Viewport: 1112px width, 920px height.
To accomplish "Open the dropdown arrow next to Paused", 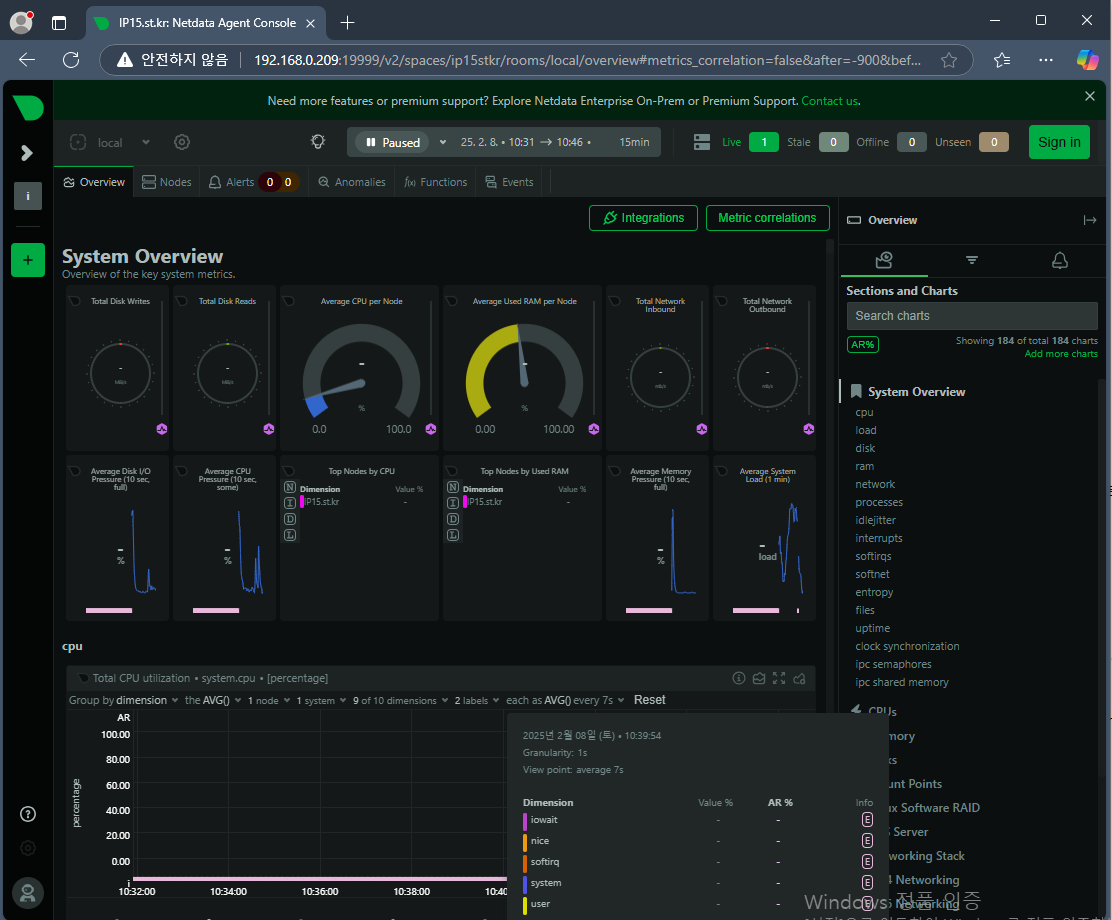I will (443, 143).
